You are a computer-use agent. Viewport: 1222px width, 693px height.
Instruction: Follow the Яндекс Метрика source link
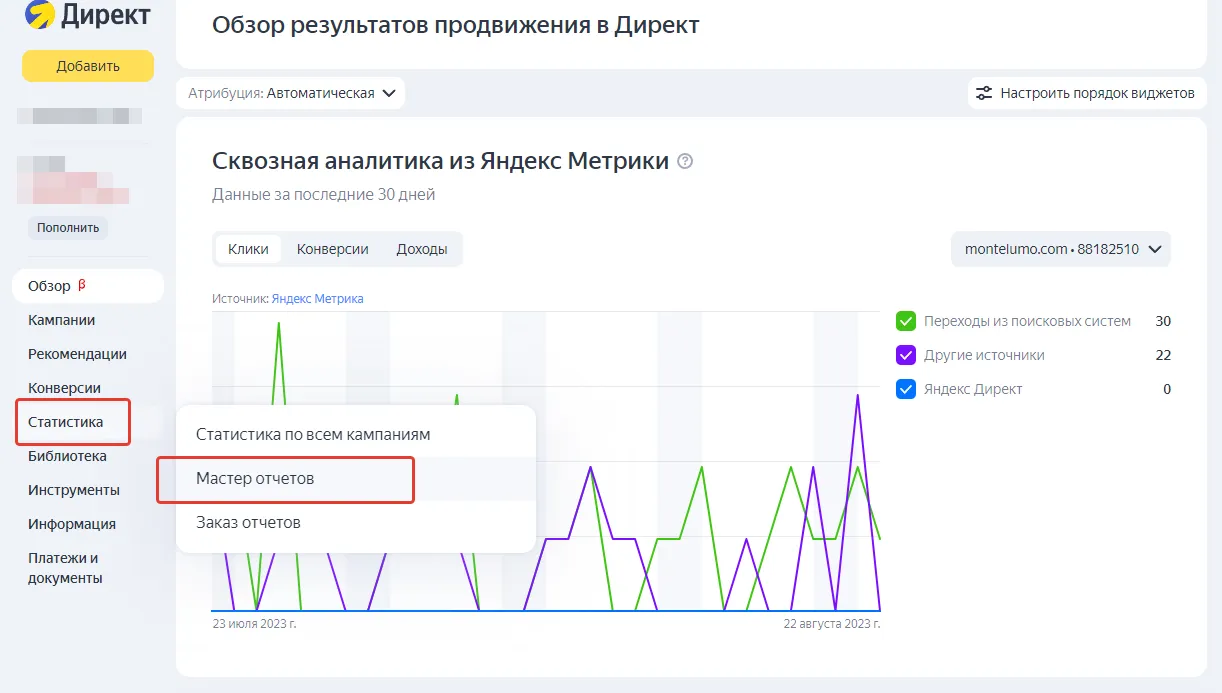coord(317,298)
